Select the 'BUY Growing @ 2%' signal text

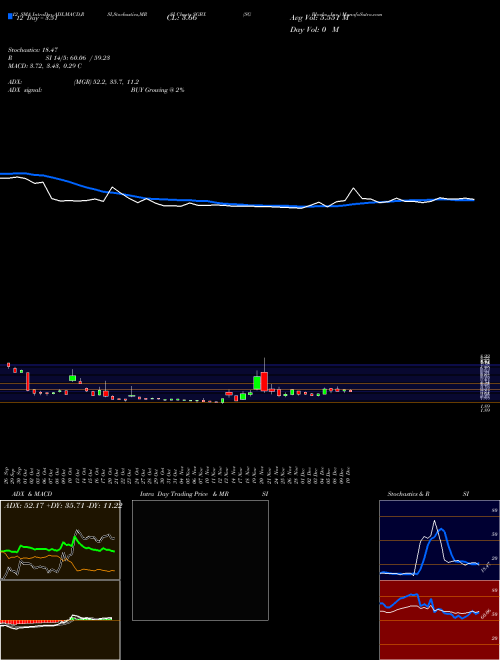157,90
